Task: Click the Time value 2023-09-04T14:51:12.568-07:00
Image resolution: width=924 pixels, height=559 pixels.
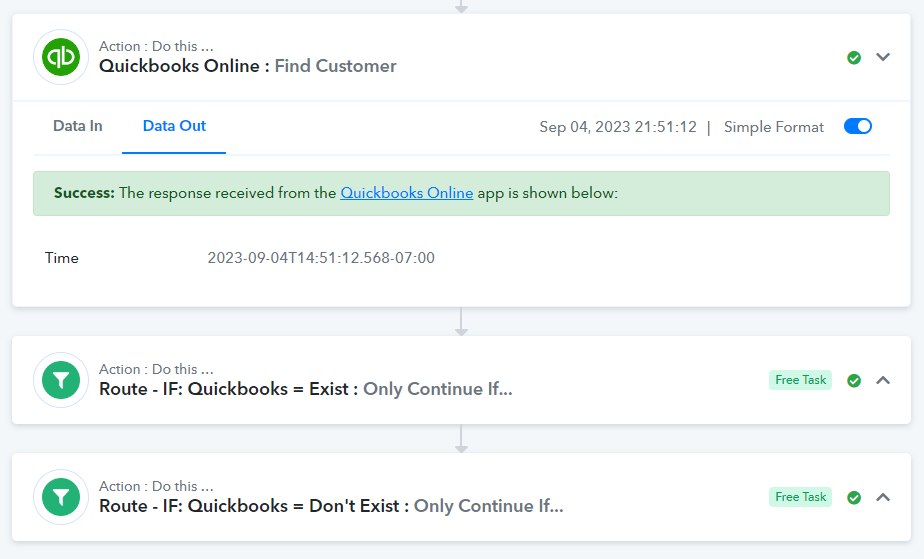Action: coord(321,258)
